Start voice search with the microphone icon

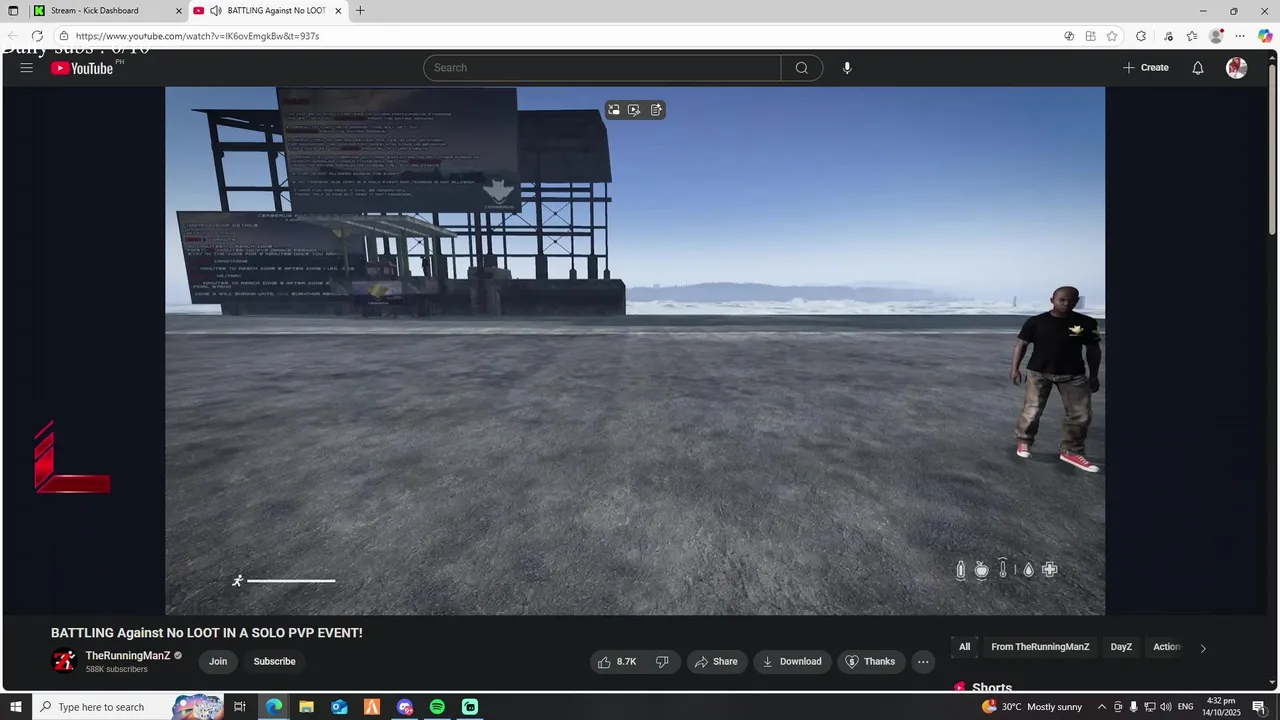(x=847, y=68)
